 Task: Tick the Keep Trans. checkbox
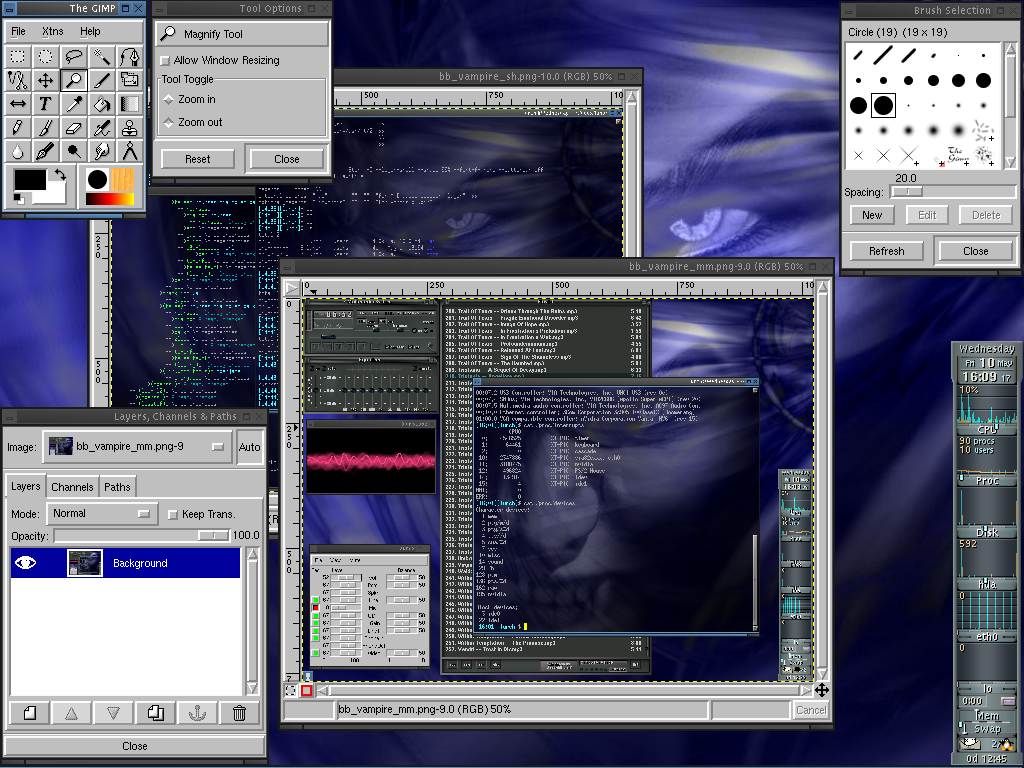173,514
